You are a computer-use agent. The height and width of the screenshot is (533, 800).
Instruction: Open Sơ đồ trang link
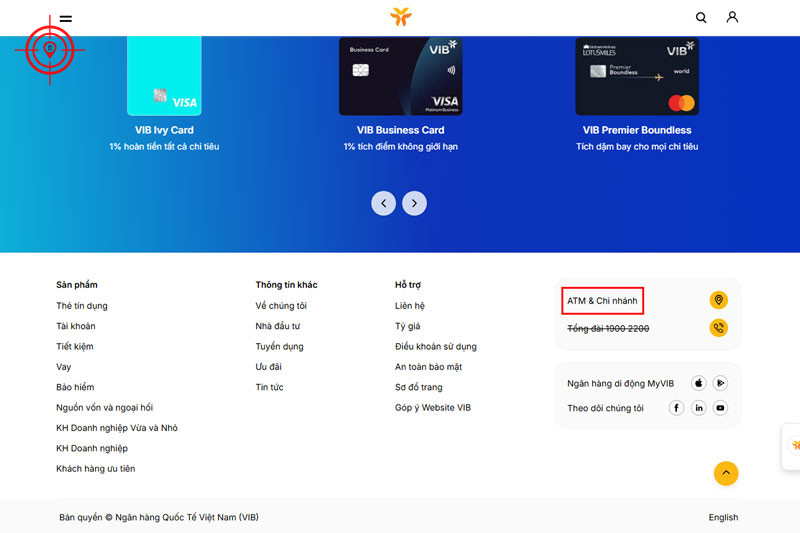418,387
